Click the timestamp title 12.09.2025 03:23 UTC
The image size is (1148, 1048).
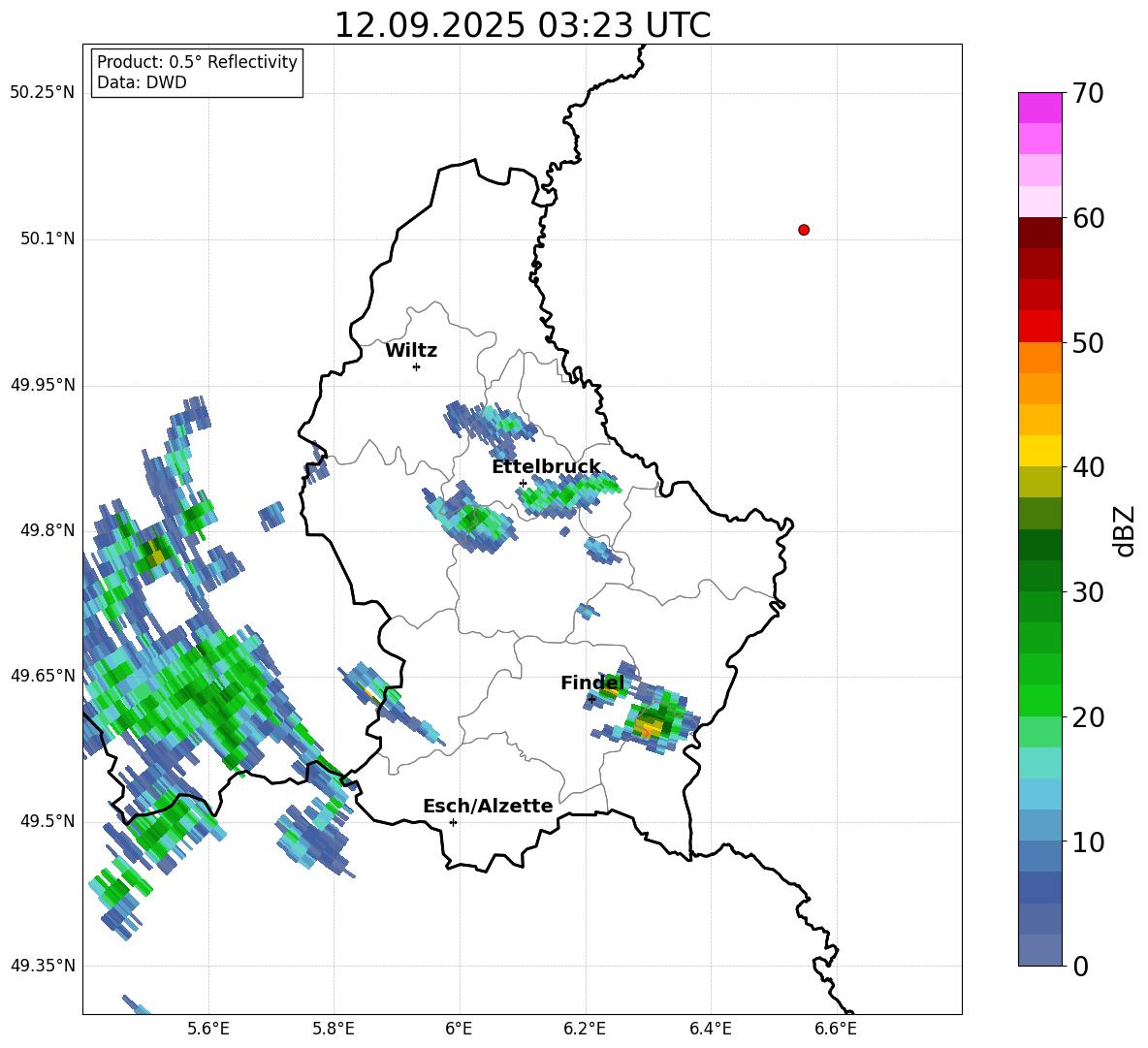point(522,25)
